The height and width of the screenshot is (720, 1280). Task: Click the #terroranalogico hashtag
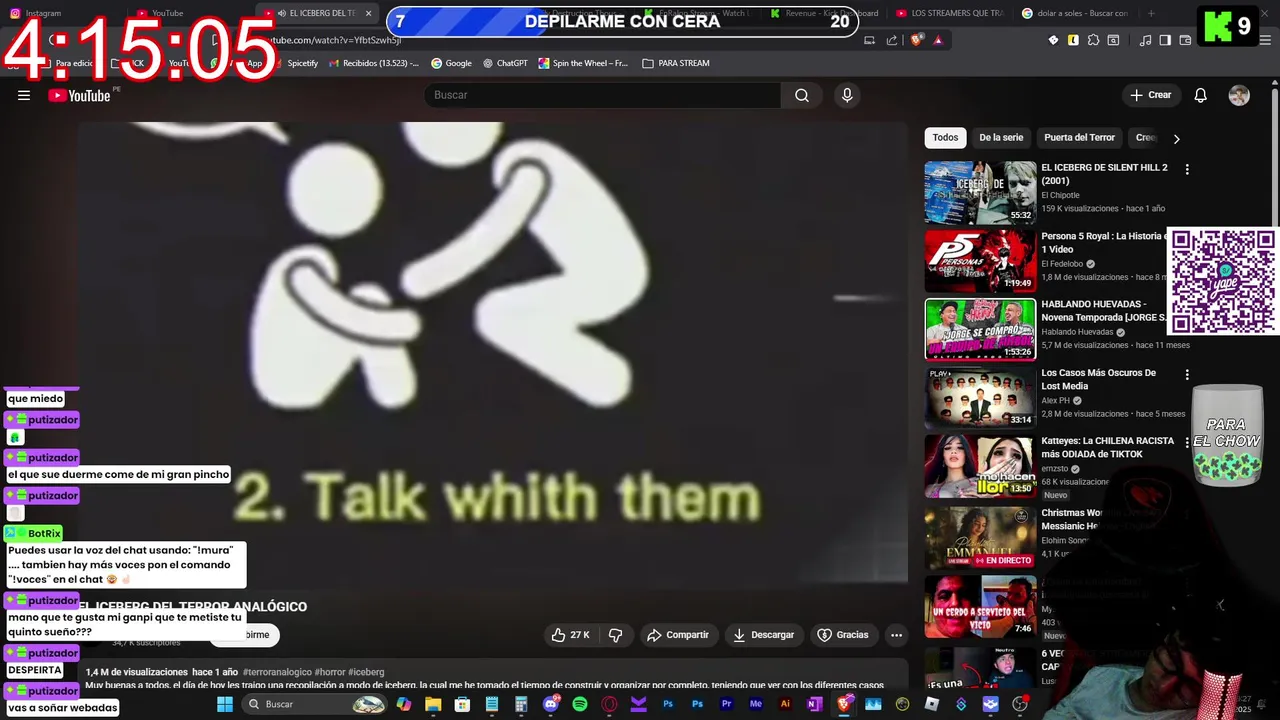tap(276, 672)
